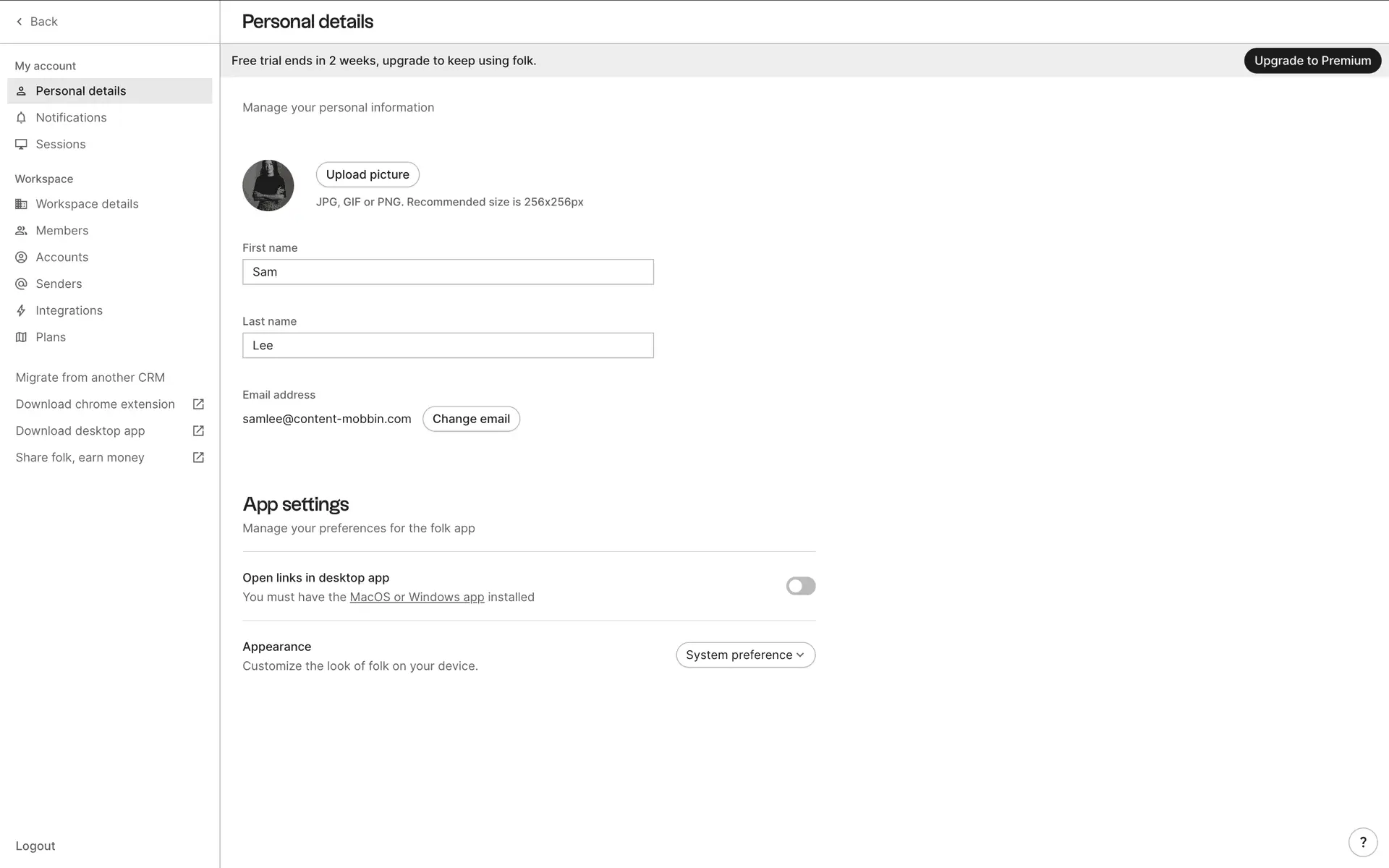Click the bell icon beside Notifications
The height and width of the screenshot is (868, 1389).
(21, 117)
